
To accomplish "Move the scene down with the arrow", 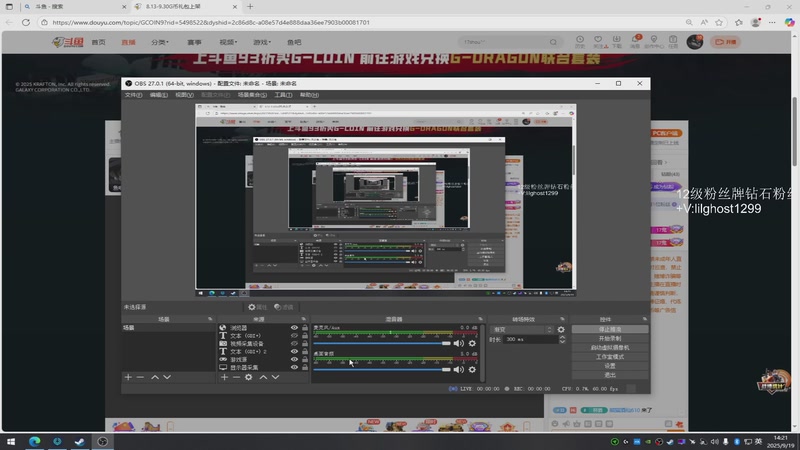I will [x=167, y=377].
